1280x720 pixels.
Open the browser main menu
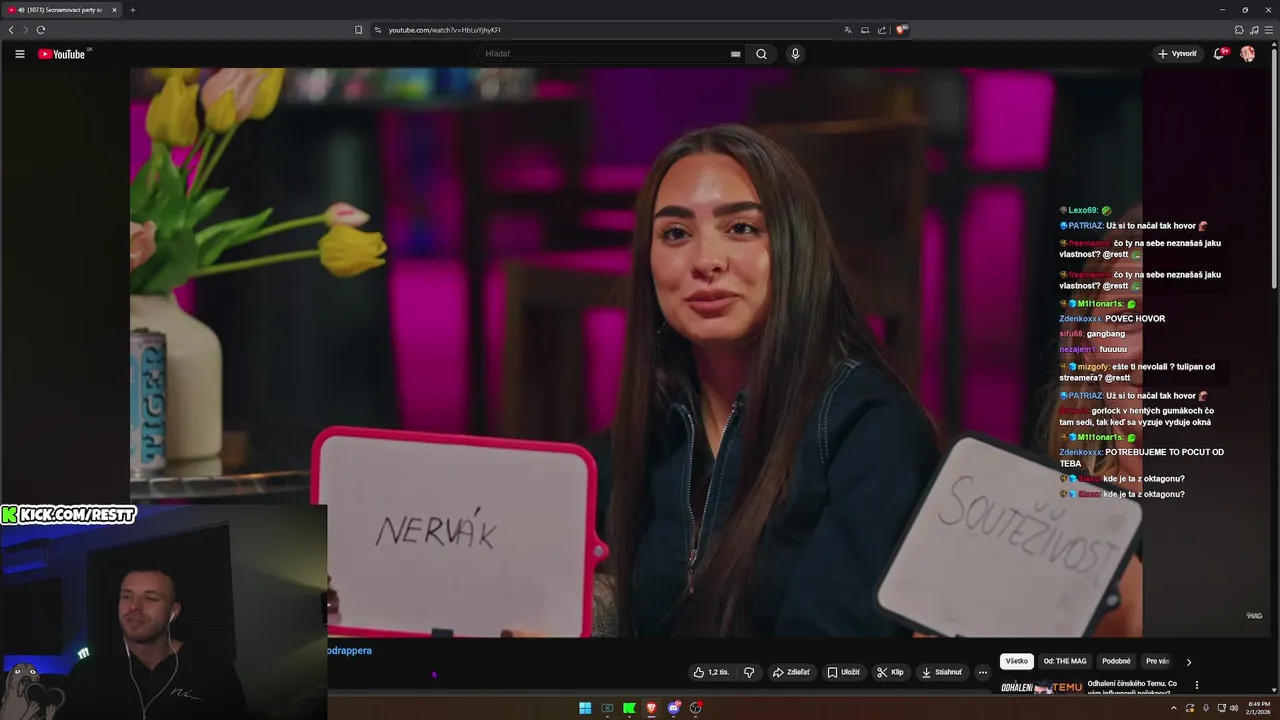[1269, 30]
